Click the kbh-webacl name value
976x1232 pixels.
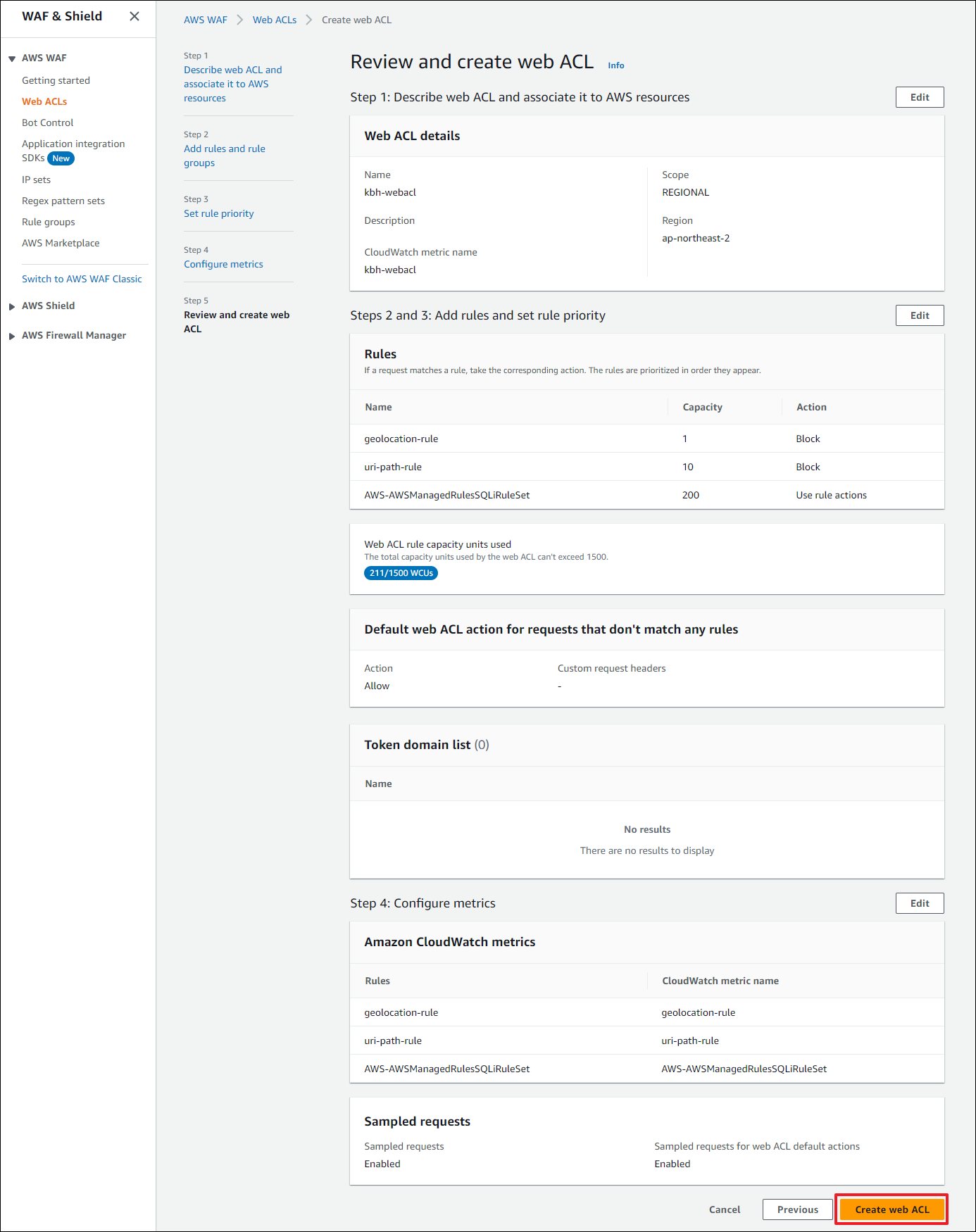[390, 192]
